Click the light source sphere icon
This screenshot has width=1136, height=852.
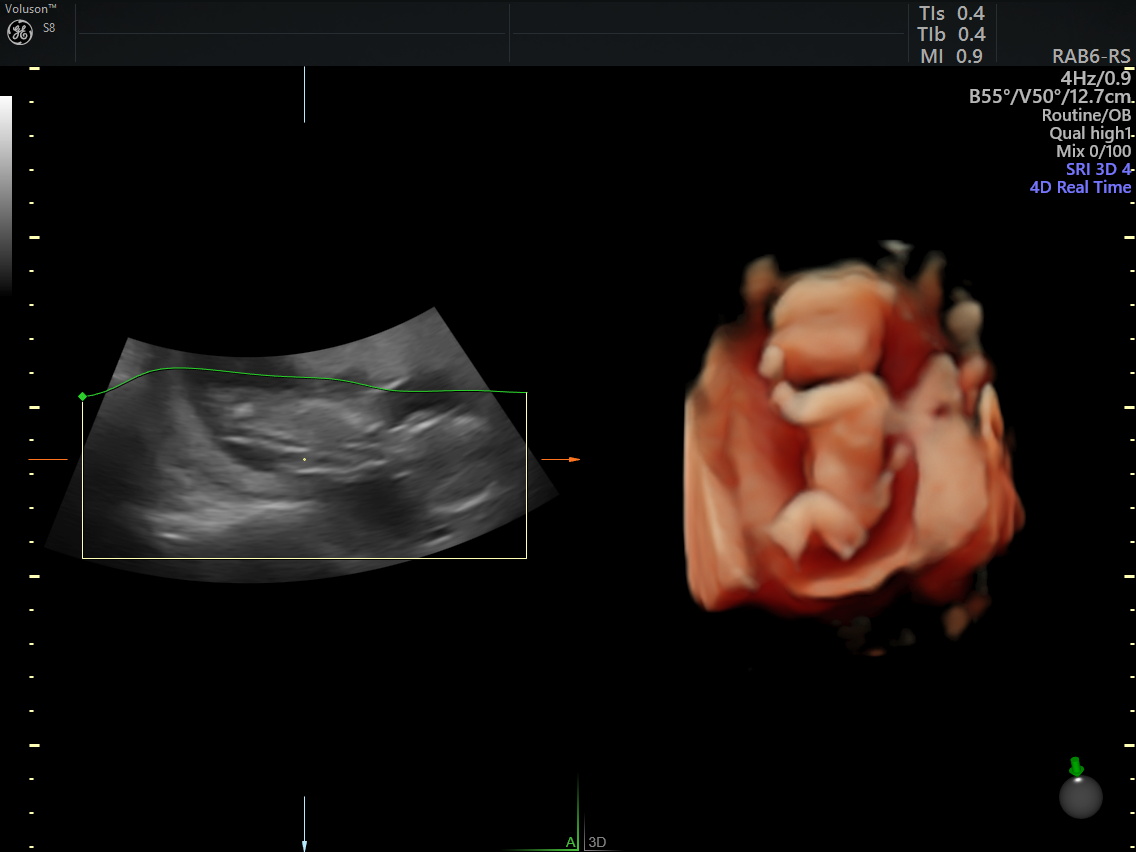1080,797
